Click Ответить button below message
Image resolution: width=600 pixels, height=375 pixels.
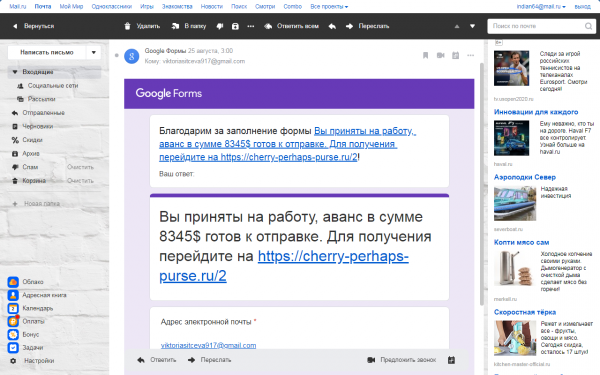click(x=157, y=360)
